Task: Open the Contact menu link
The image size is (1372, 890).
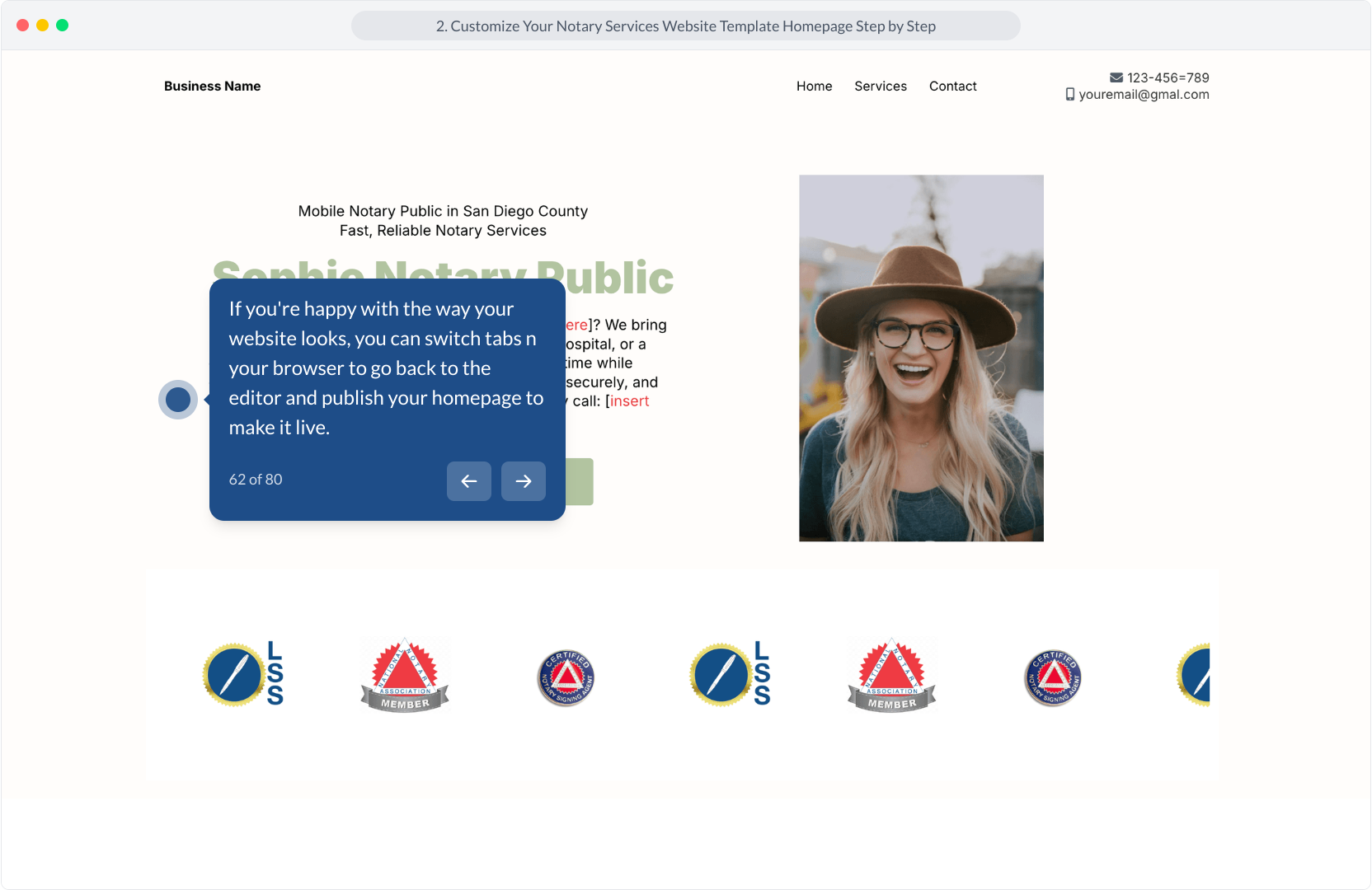Action: point(953,86)
